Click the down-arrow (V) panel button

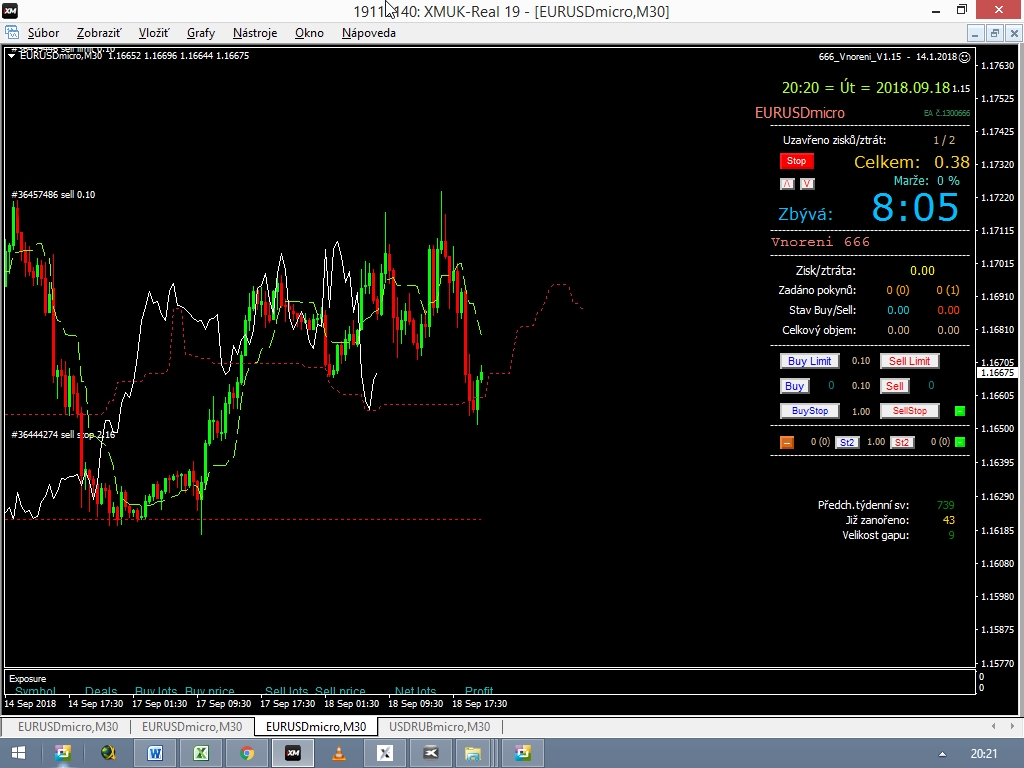pos(807,184)
